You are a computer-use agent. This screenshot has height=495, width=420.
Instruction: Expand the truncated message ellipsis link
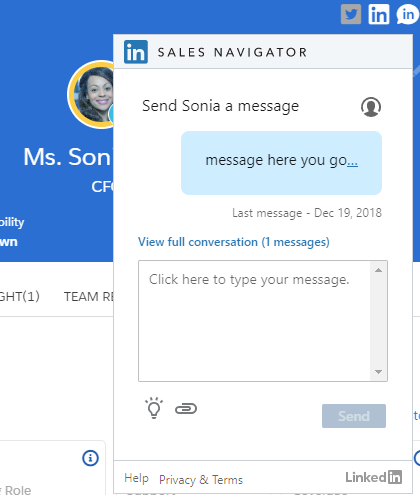352,161
